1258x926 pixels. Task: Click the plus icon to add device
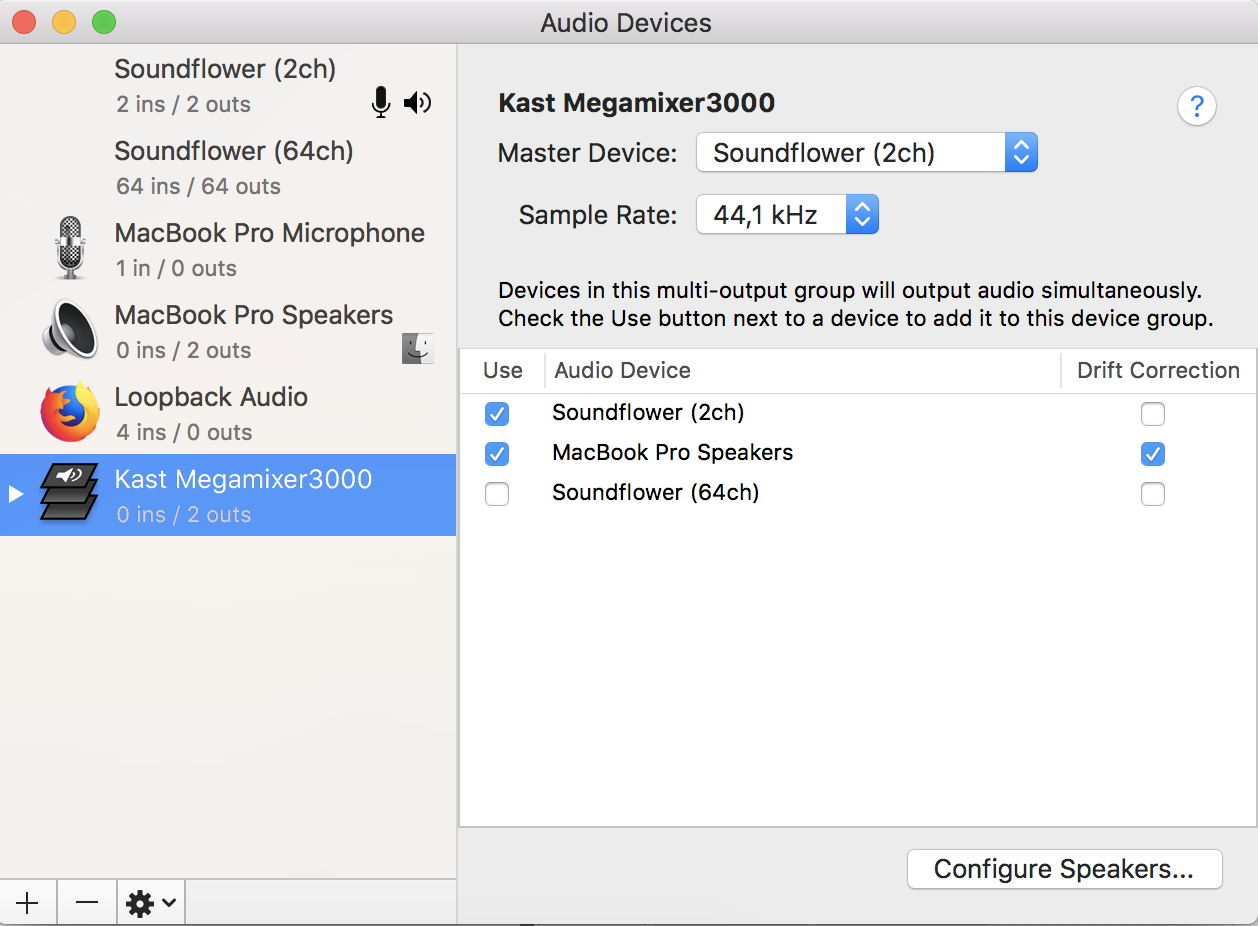(x=28, y=903)
